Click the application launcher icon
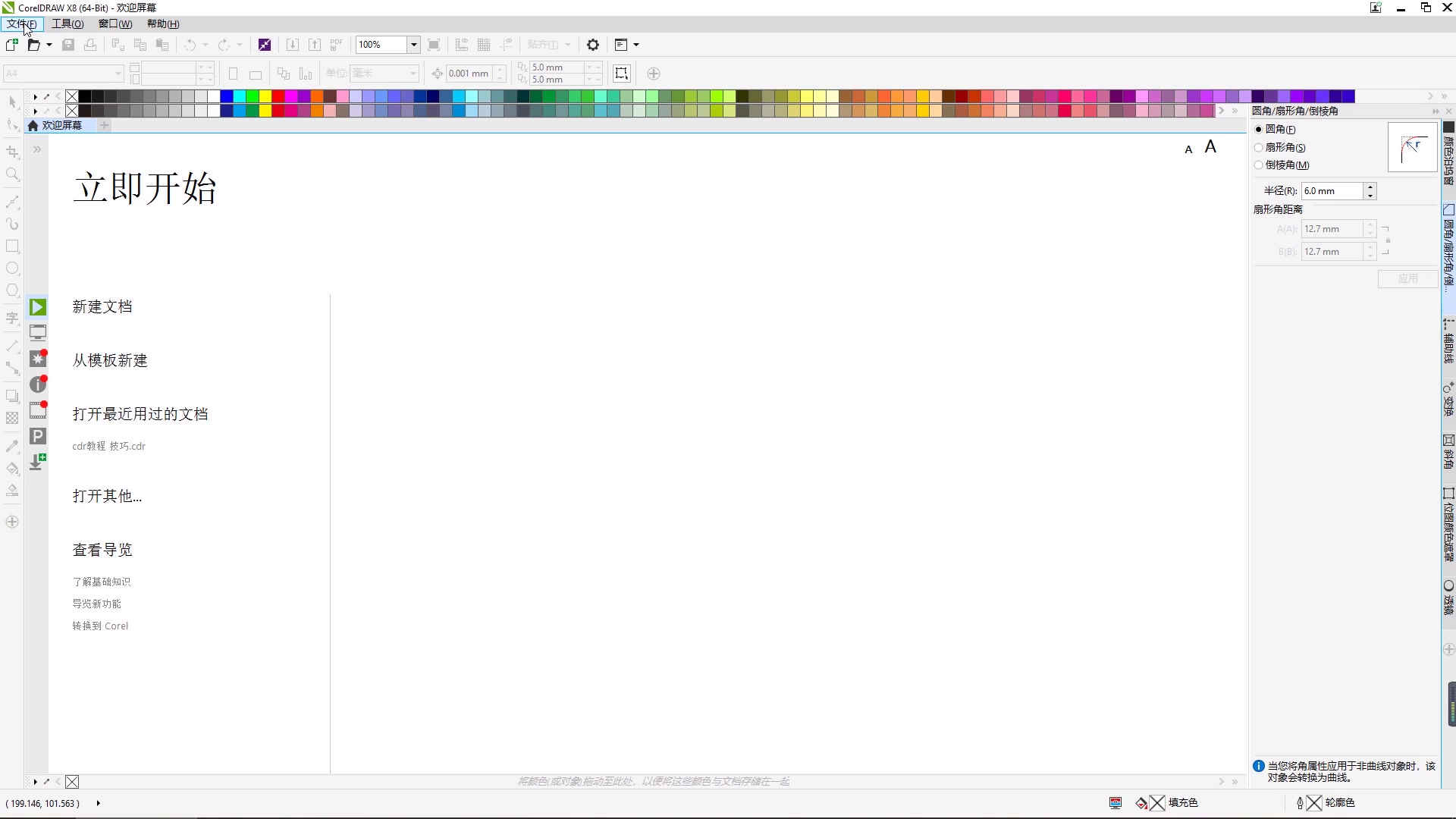Viewport: 1456px width, 819px height. pos(621,45)
